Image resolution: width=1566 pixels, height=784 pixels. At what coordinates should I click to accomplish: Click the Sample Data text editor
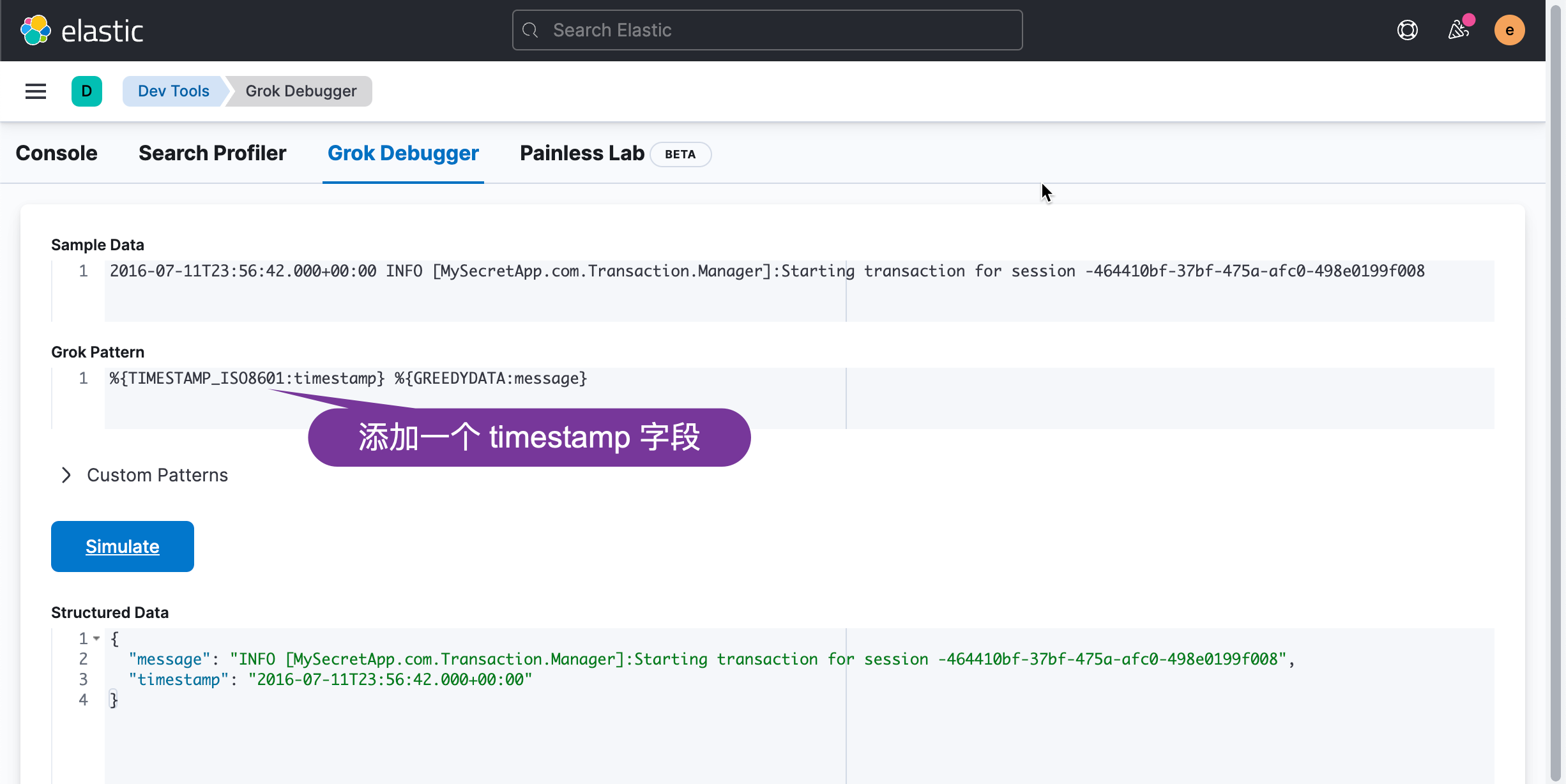tap(447, 271)
